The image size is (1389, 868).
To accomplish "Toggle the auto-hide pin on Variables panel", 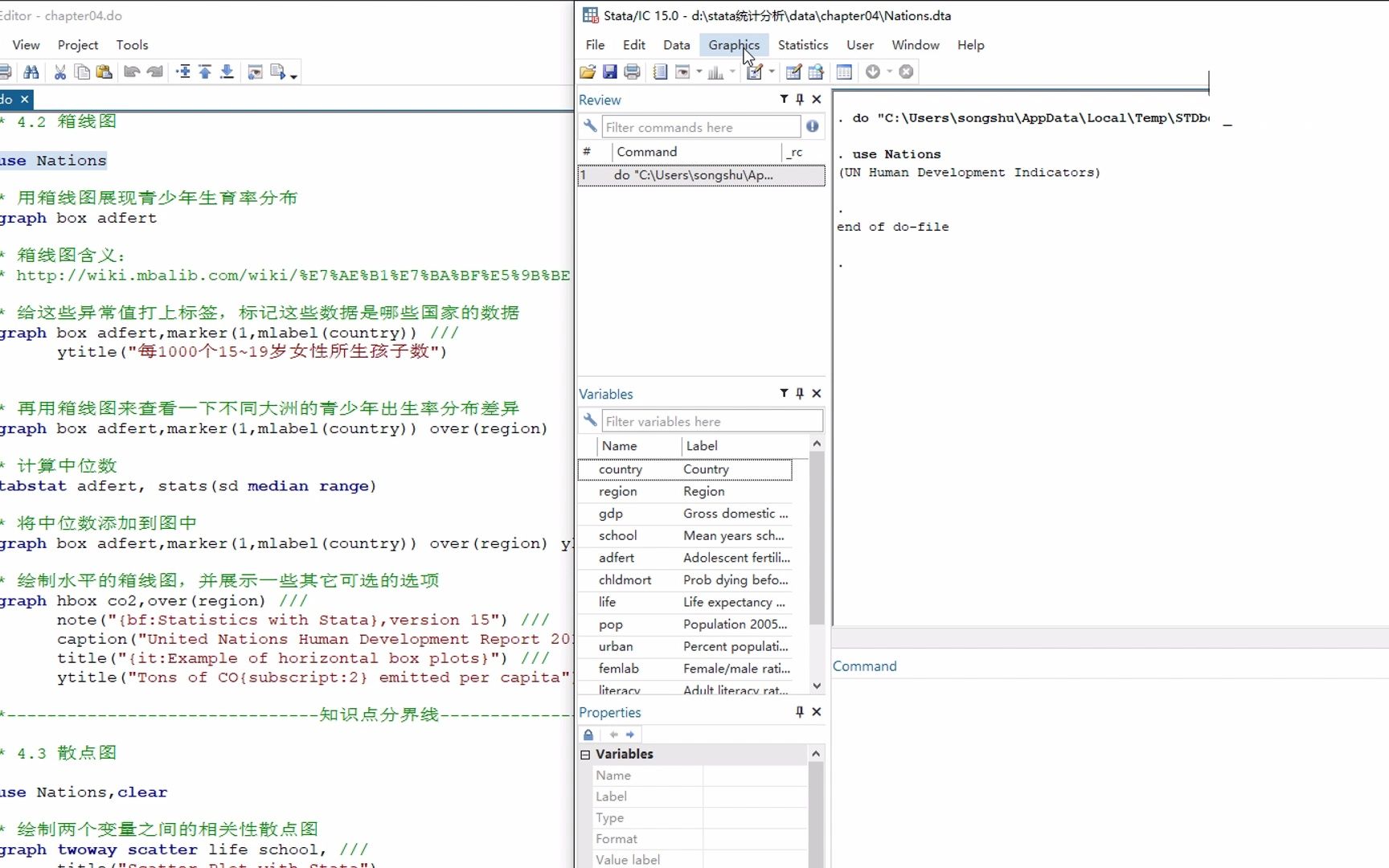I will tap(800, 393).
